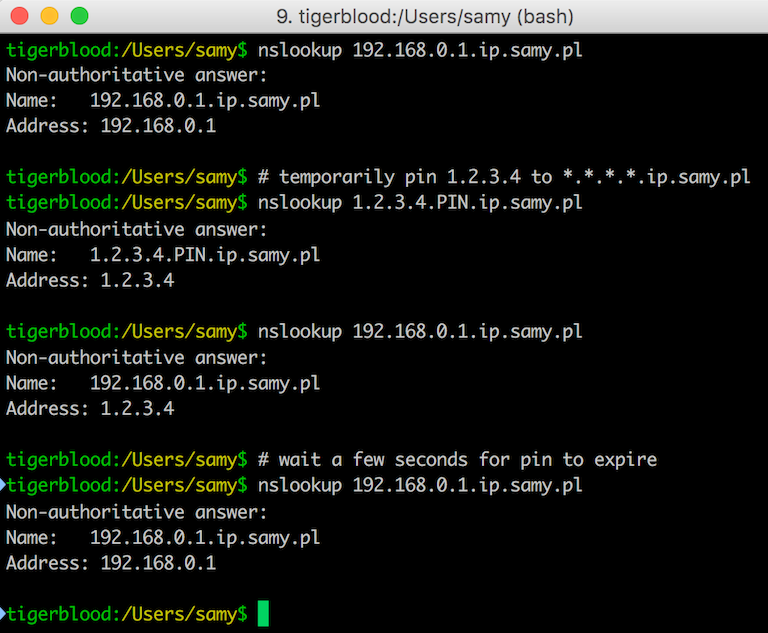The image size is (768, 633).
Task: Click 'Address: 192.168.0.1' just above the pin comment
Action: click(x=111, y=126)
